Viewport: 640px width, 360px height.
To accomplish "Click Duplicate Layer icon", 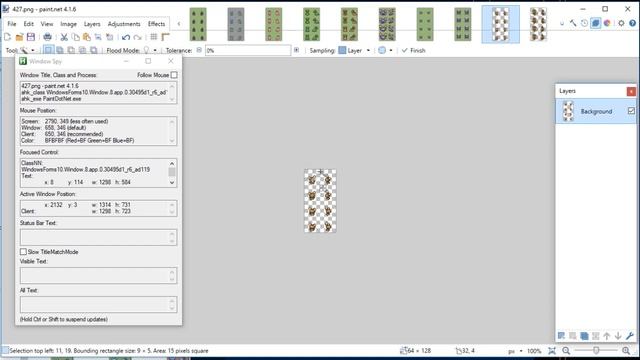I will 584,336.
